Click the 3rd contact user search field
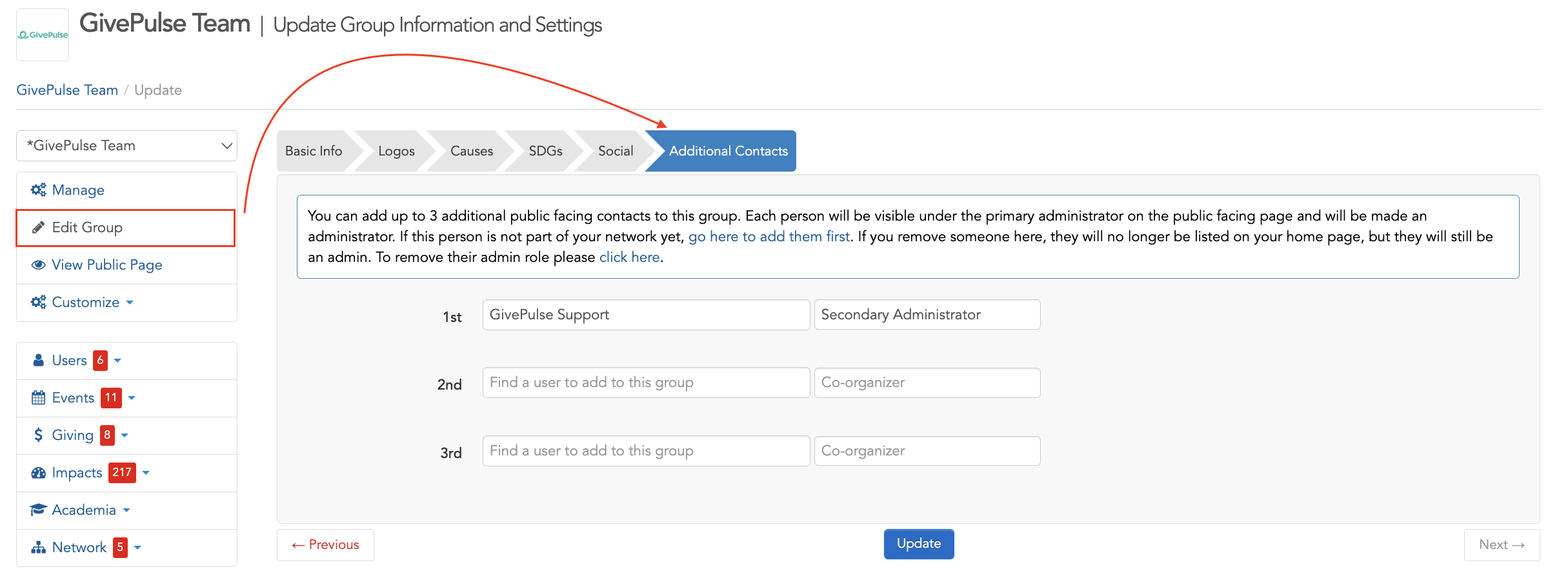This screenshot has height=578, width=1568. pyautogui.click(x=646, y=451)
